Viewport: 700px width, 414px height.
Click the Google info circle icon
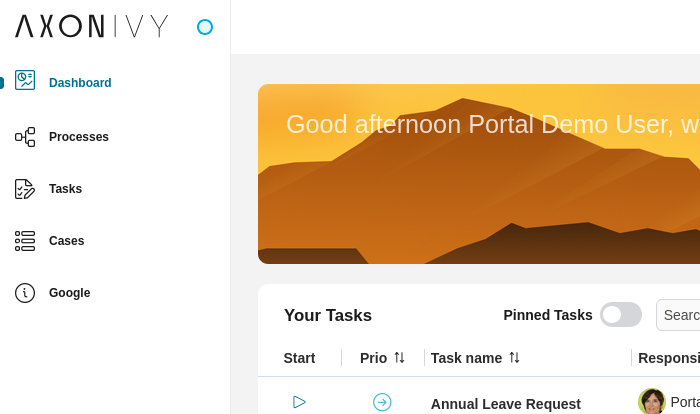pos(25,293)
